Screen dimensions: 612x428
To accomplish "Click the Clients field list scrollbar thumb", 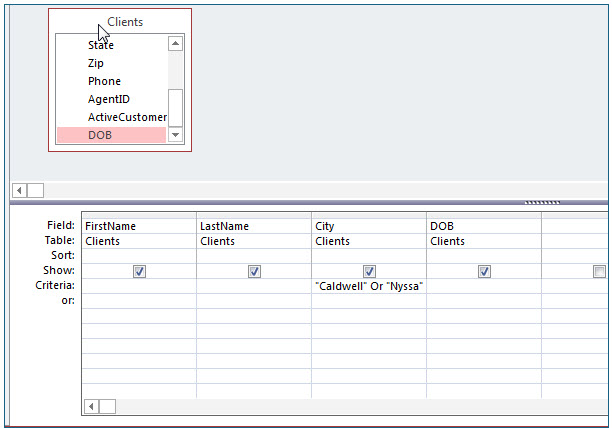I will click(175, 108).
